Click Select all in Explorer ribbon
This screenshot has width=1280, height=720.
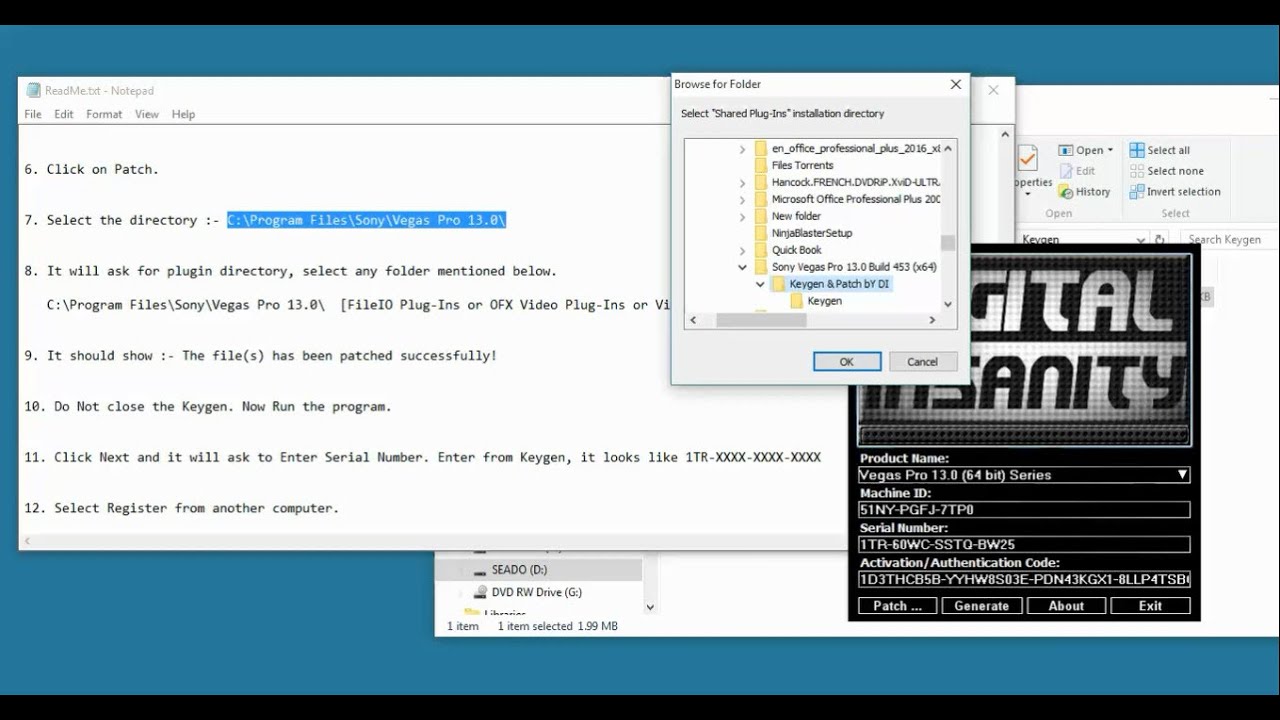tap(1160, 150)
